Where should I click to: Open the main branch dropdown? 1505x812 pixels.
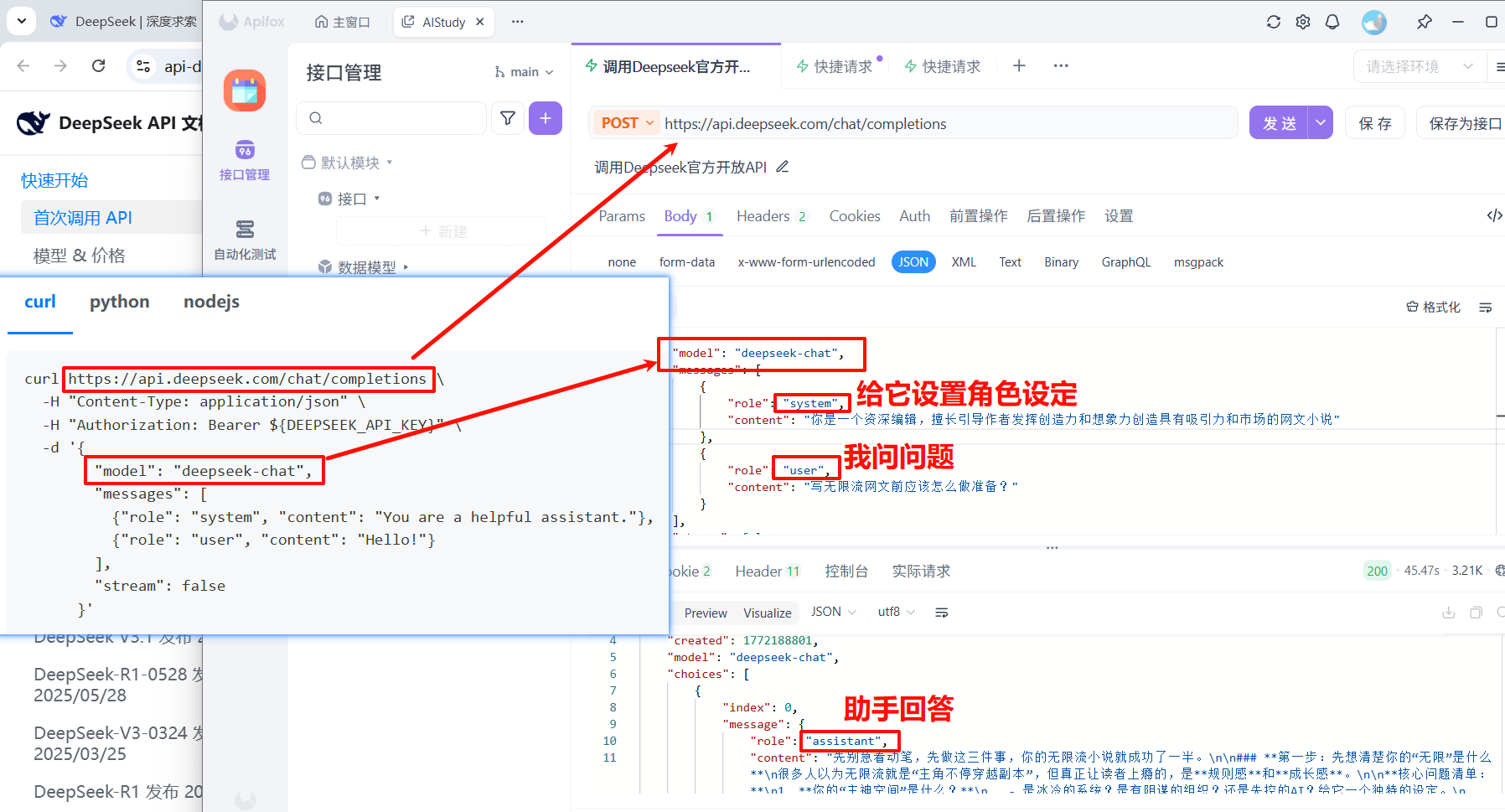(x=524, y=72)
